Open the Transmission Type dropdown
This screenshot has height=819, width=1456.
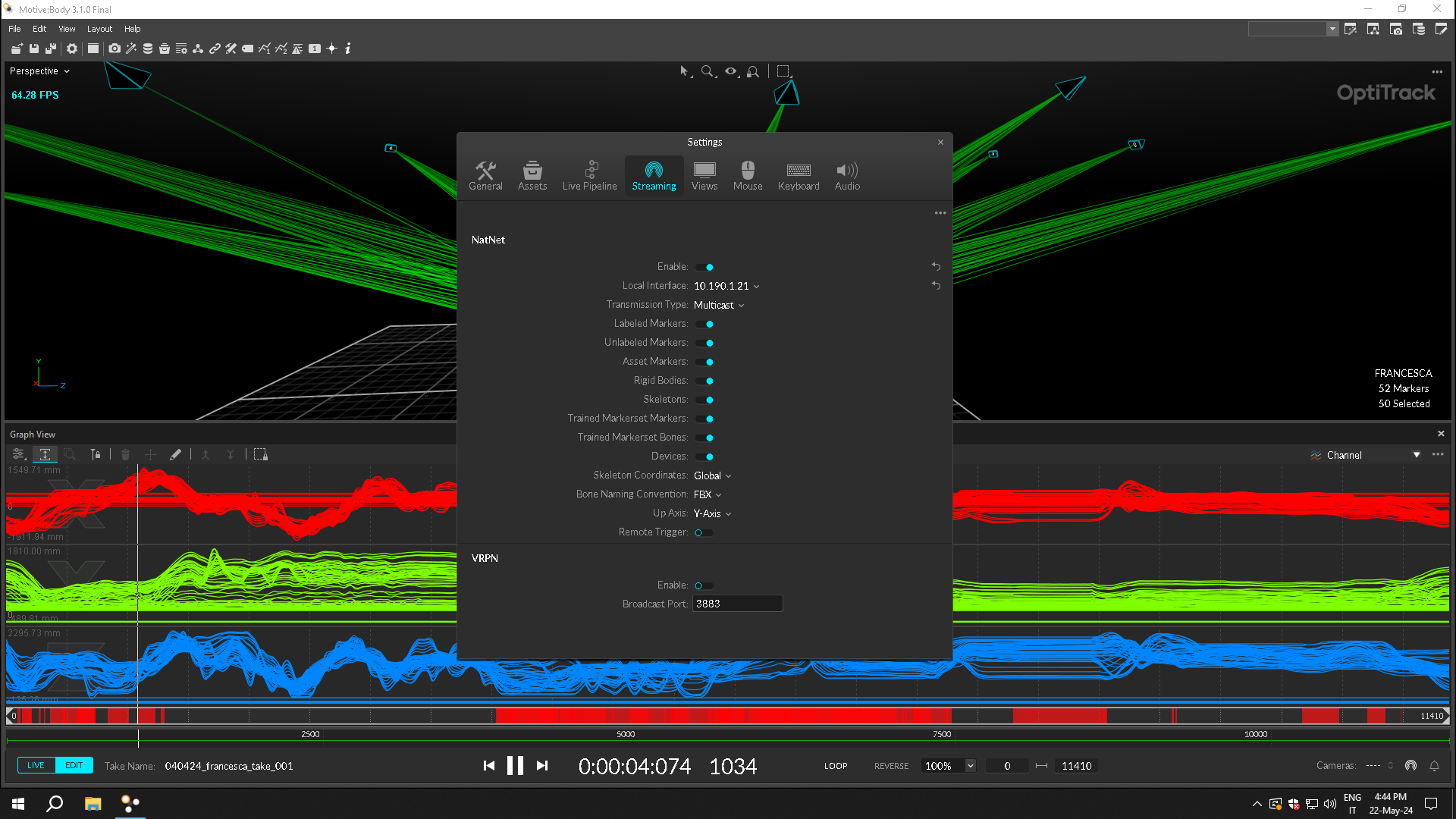(717, 305)
